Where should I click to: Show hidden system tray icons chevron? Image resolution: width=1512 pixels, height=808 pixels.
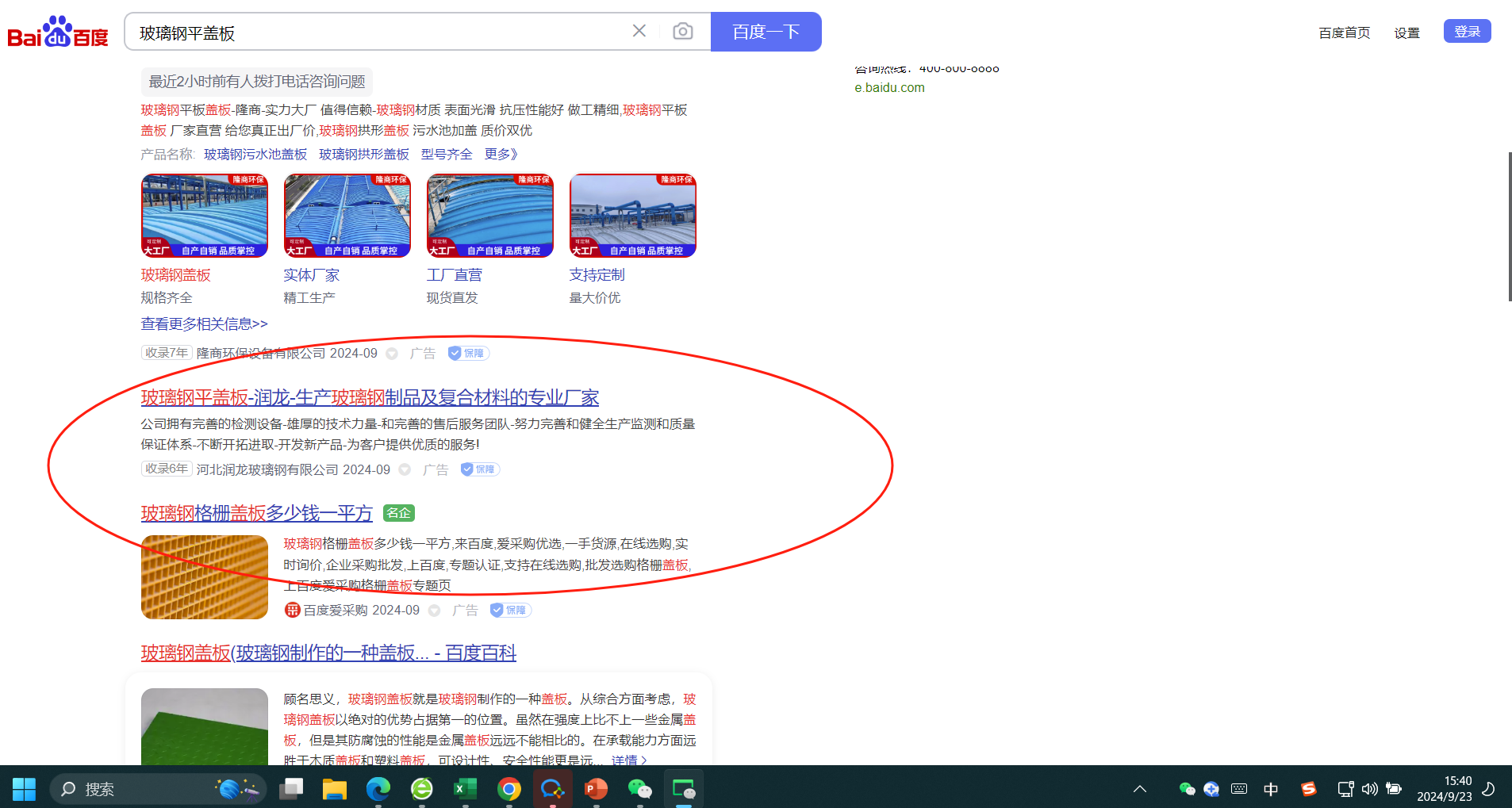pos(1140,789)
